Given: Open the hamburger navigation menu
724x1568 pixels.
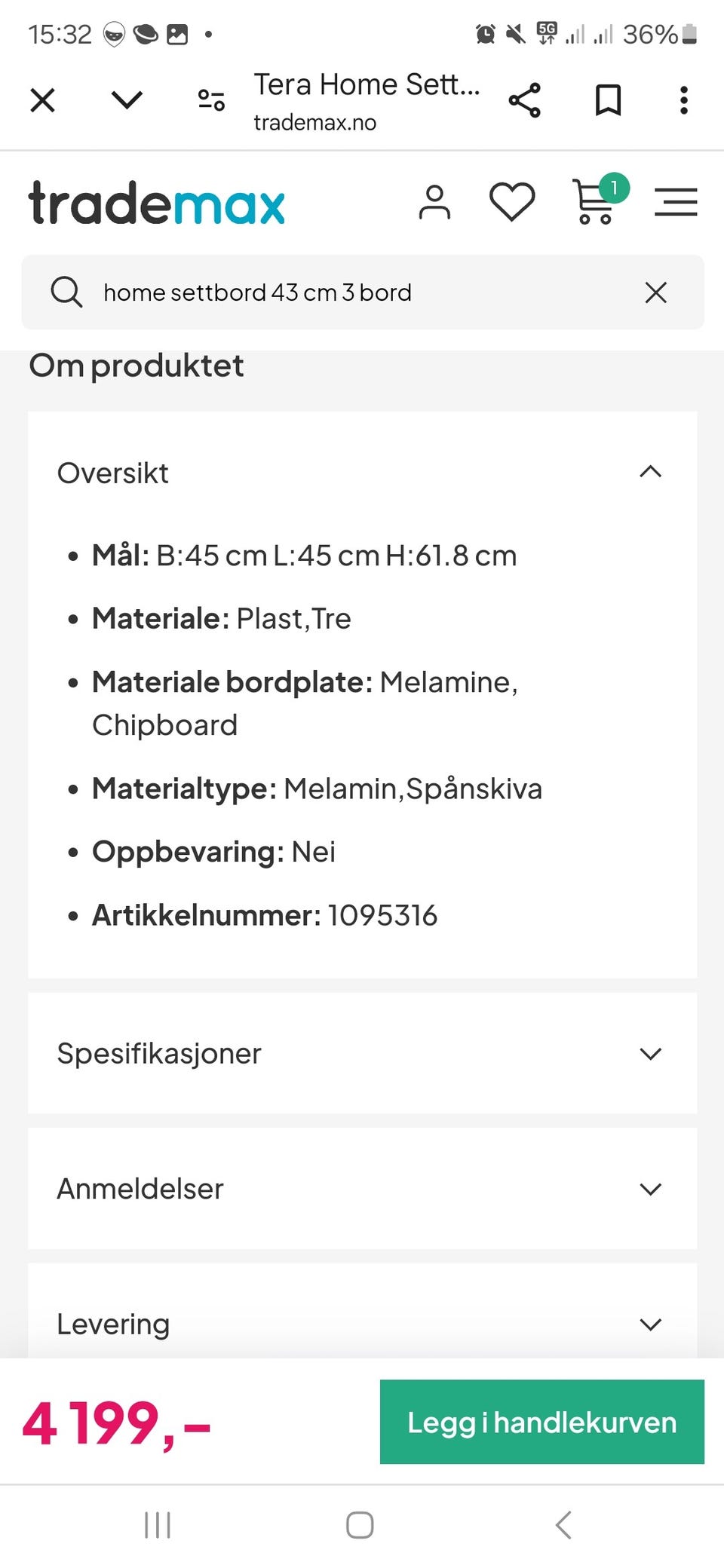Looking at the screenshot, I should pyautogui.click(x=676, y=204).
